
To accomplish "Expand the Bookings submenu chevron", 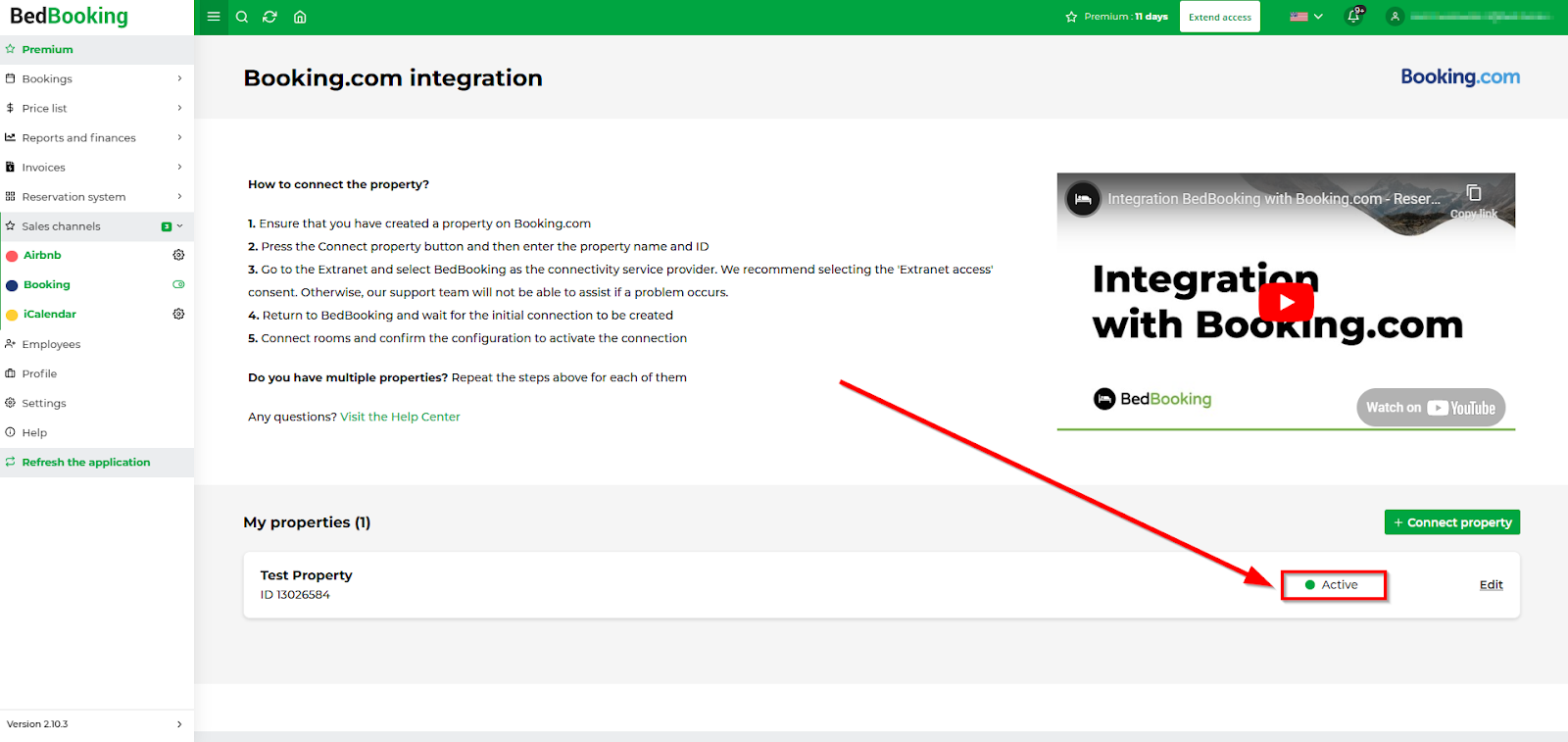I will (179, 78).
